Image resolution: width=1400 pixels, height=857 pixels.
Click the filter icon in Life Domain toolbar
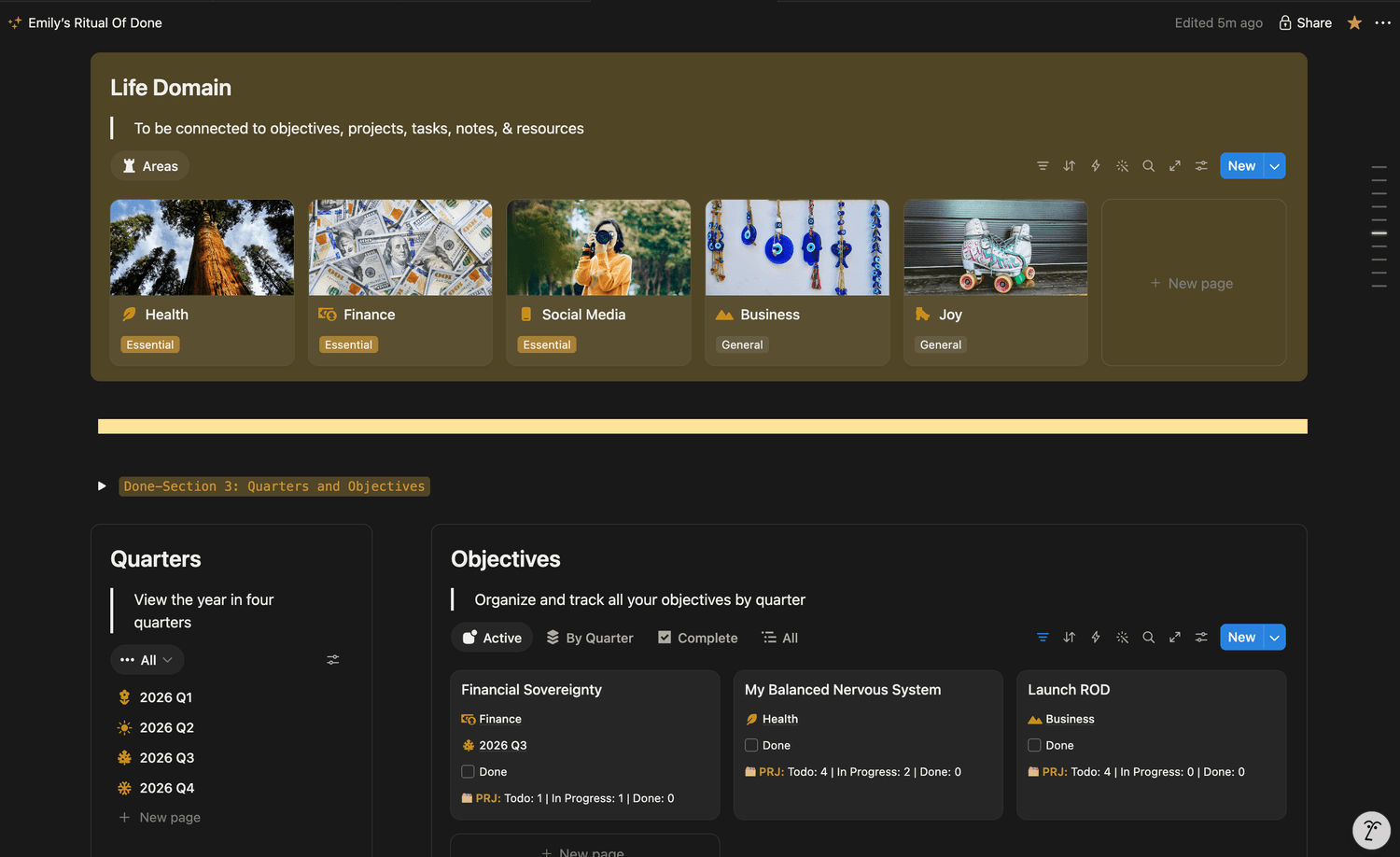pos(1043,166)
